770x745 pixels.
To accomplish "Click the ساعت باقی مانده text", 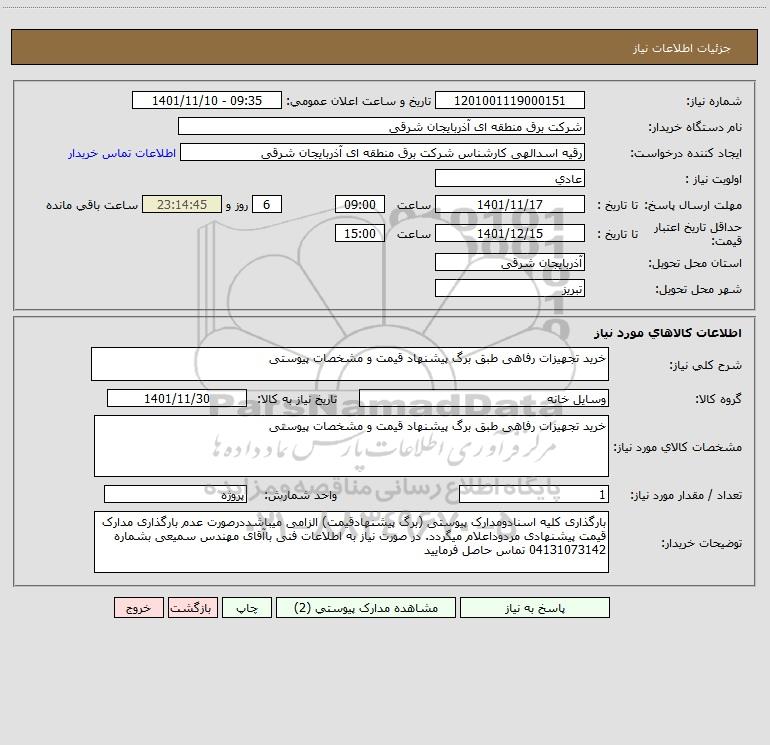I will coord(92,205).
